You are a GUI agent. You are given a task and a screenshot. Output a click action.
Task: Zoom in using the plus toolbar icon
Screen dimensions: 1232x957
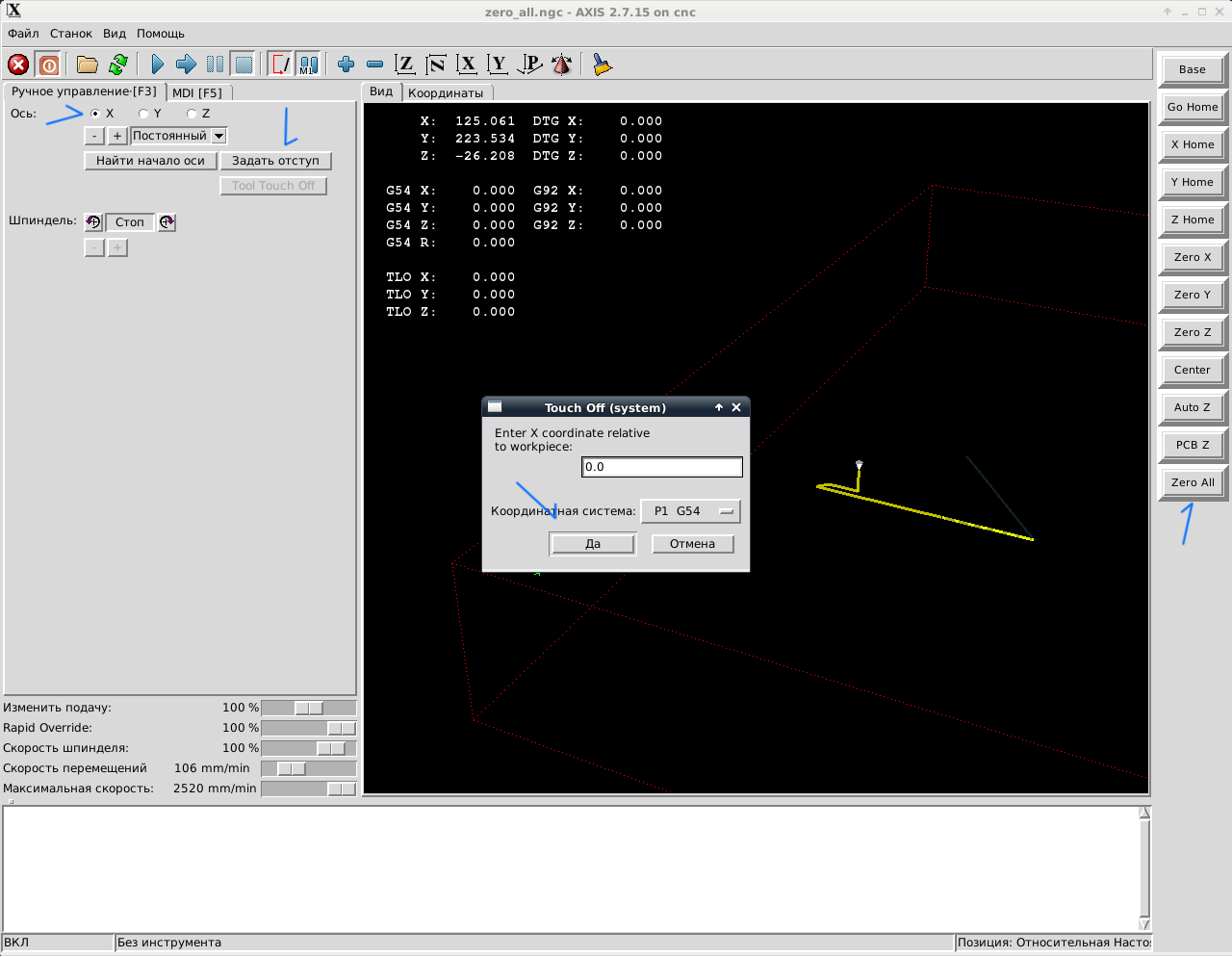pos(346,65)
